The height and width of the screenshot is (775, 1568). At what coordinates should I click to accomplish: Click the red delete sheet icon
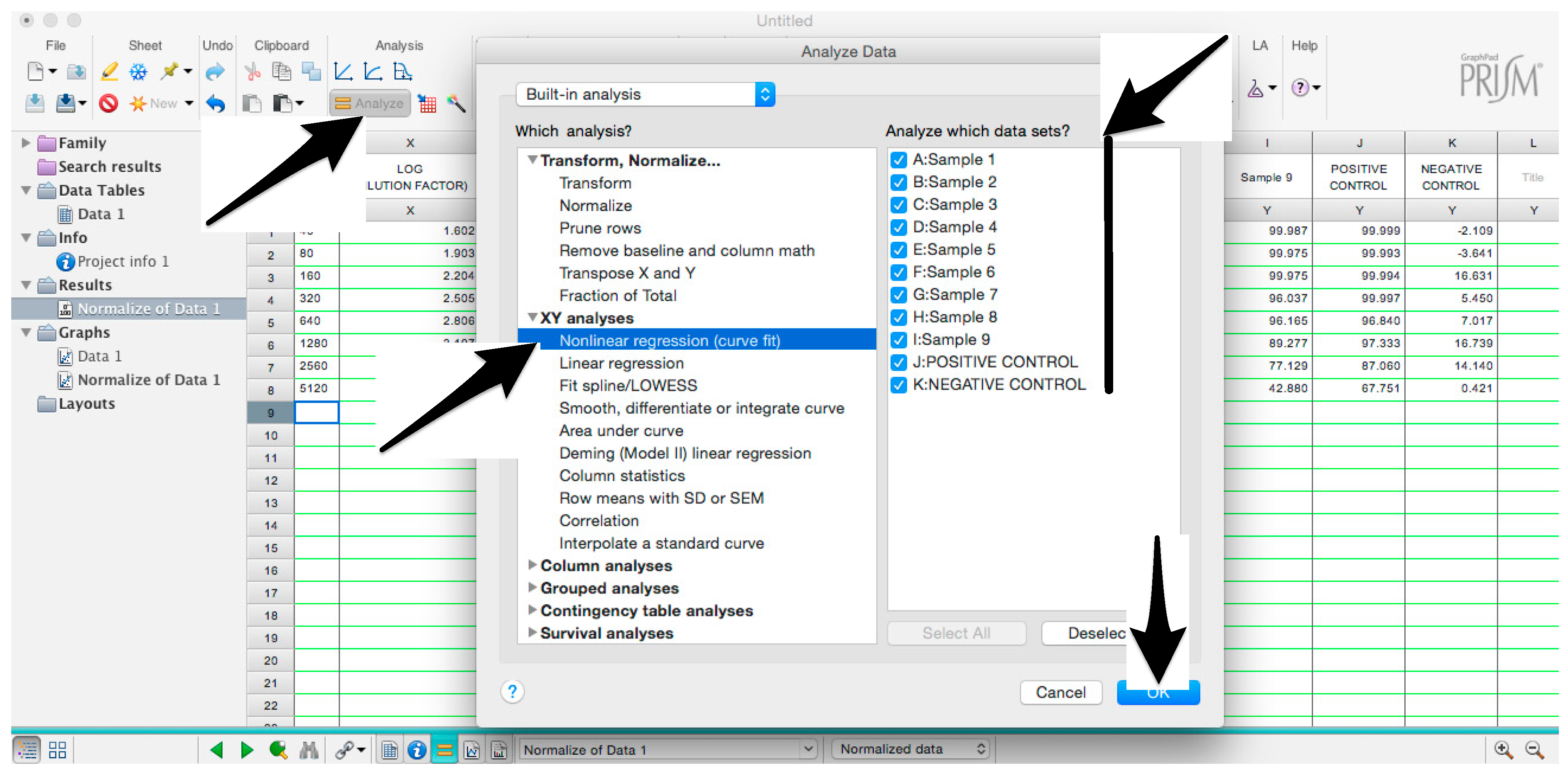tap(108, 103)
